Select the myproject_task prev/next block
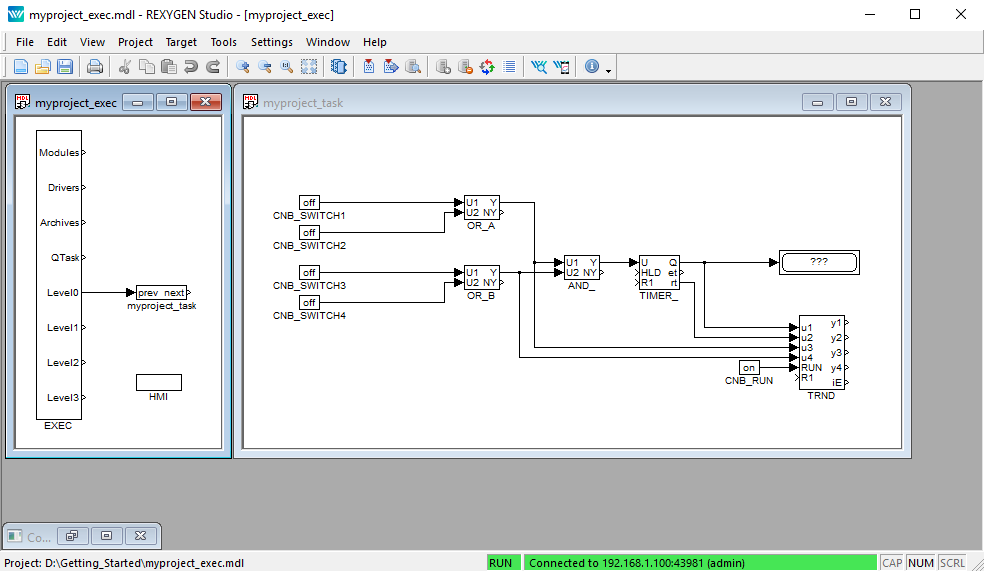 point(161,293)
